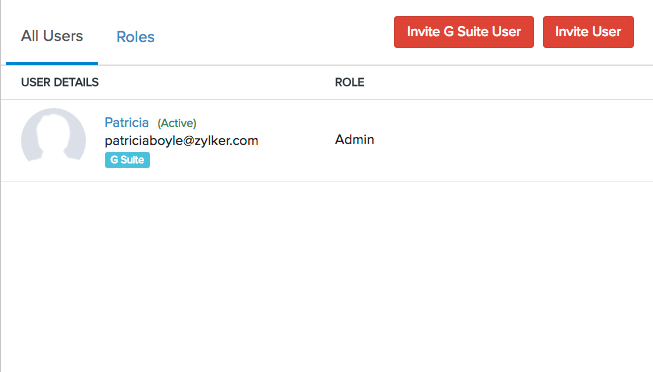Click the (Active) status label
The image size is (653, 372).
177,123
